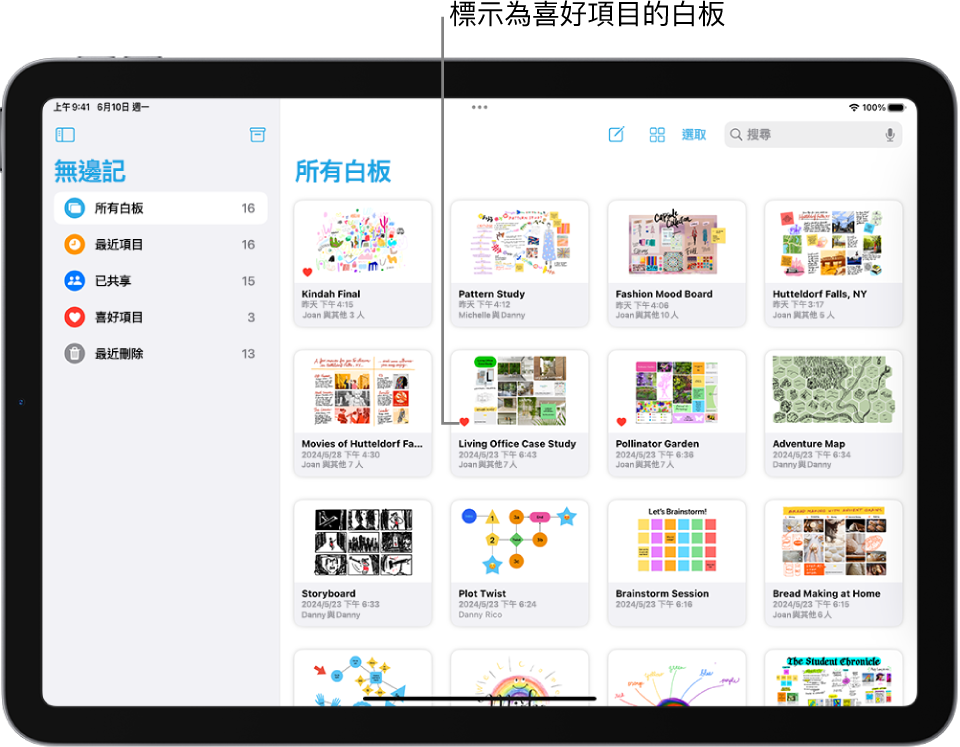Click the Bread Making at Home title
Viewport: 960px width, 747px height.
coord(827,593)
